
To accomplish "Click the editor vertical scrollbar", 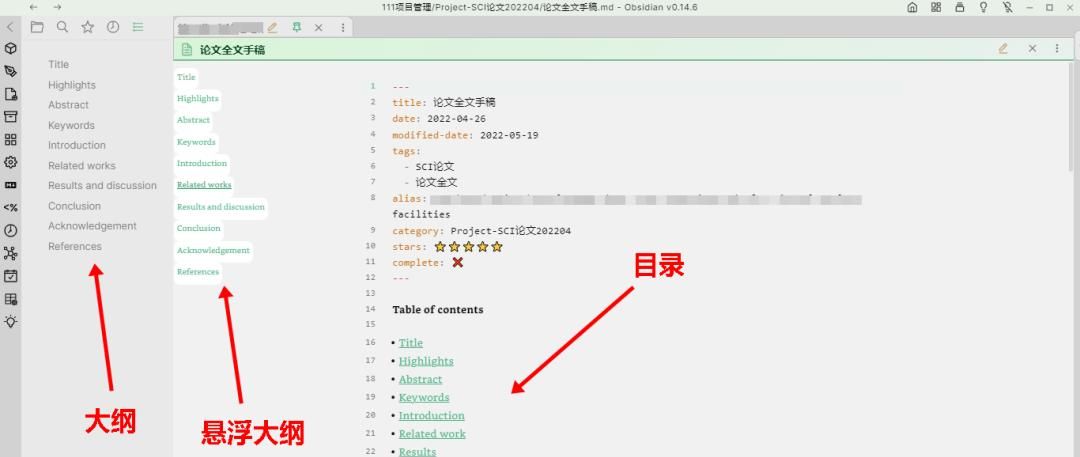I will click(x=1070, y=117).
